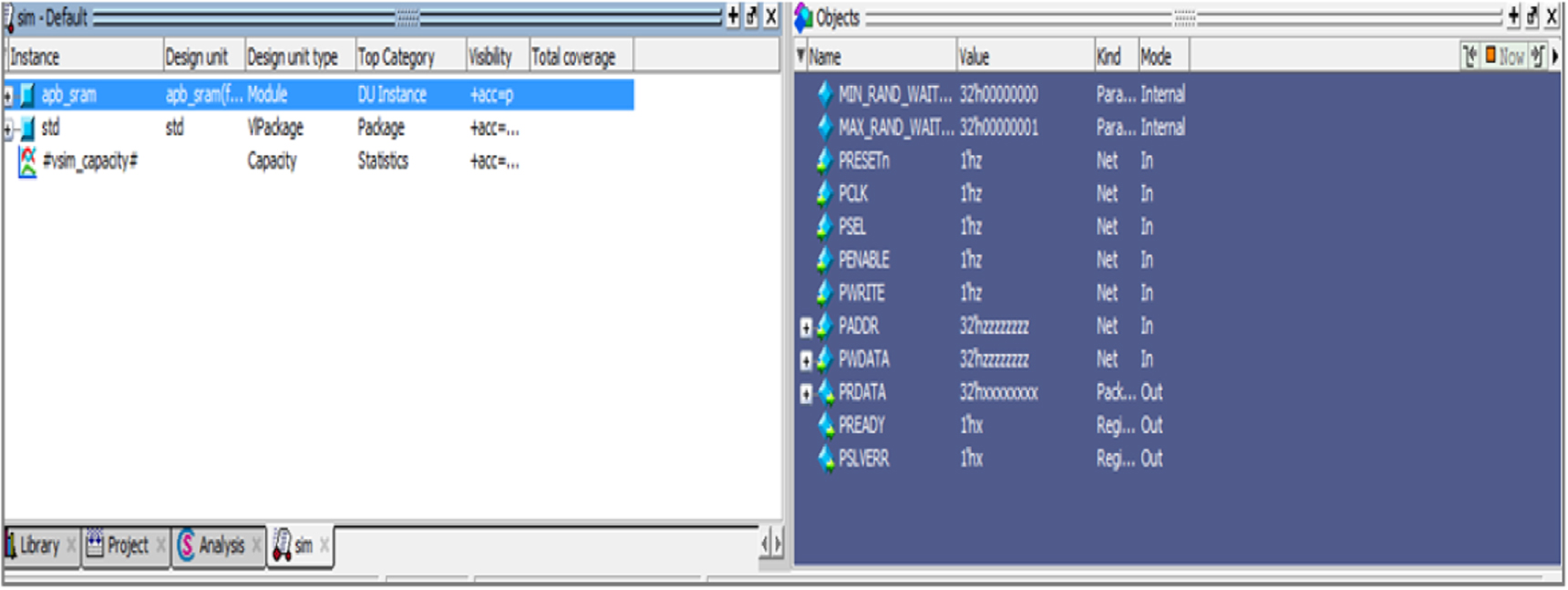1568x590 pixels.
Task: Click the PRESETn signal icon
Action: point(825,161)
